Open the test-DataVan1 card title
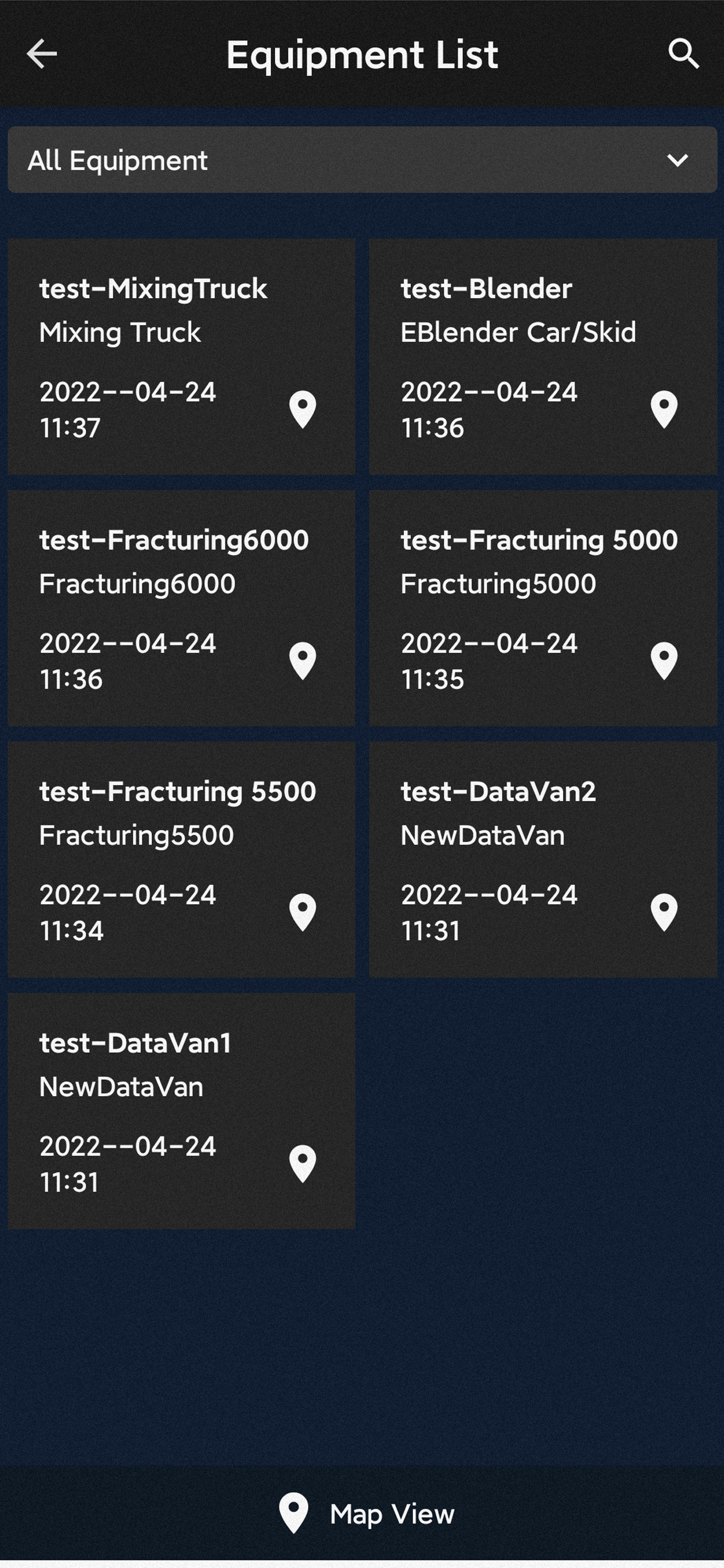Screen dimensions: 724x1568 pos(135,1044)
